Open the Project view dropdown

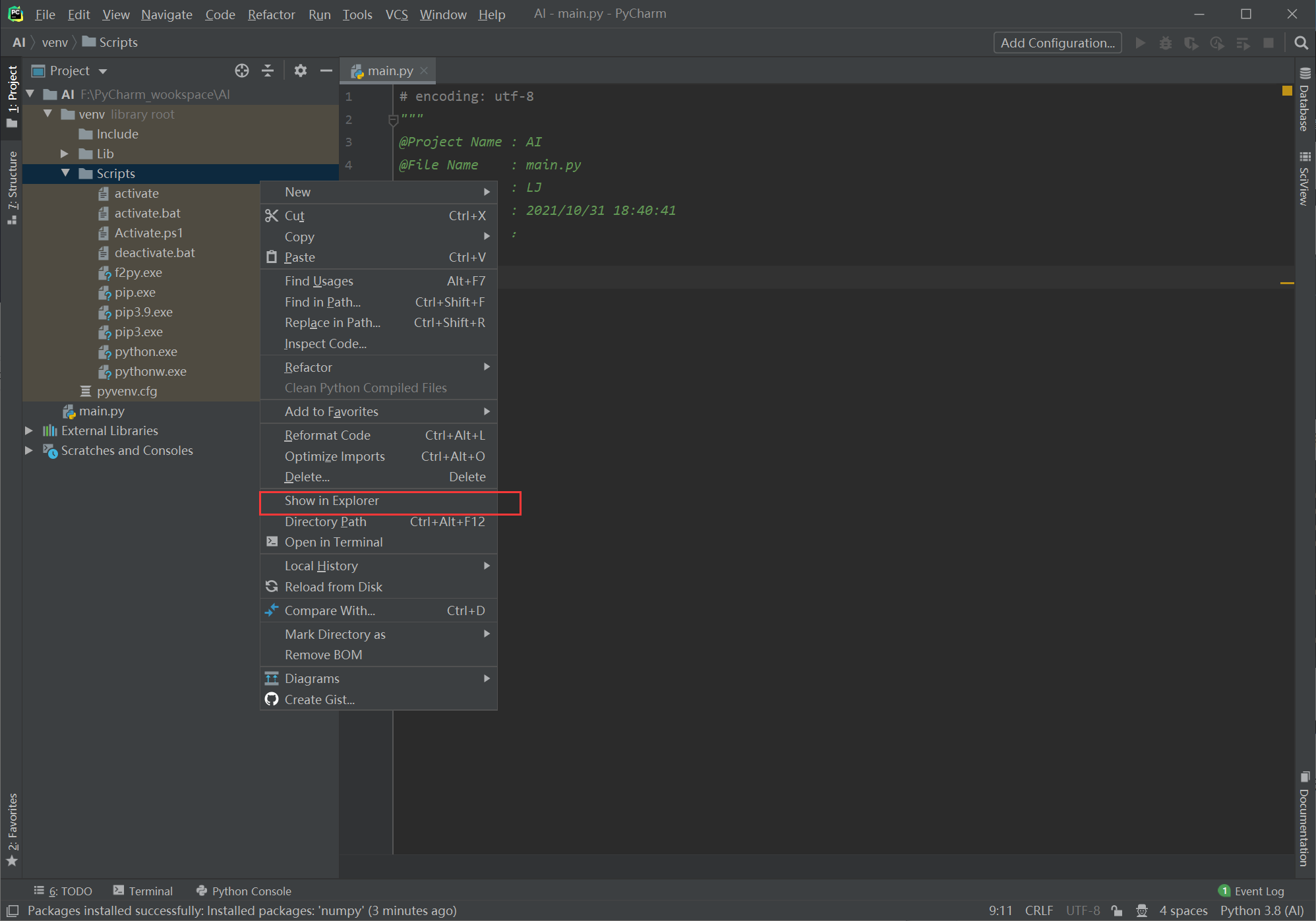(103, 71)
